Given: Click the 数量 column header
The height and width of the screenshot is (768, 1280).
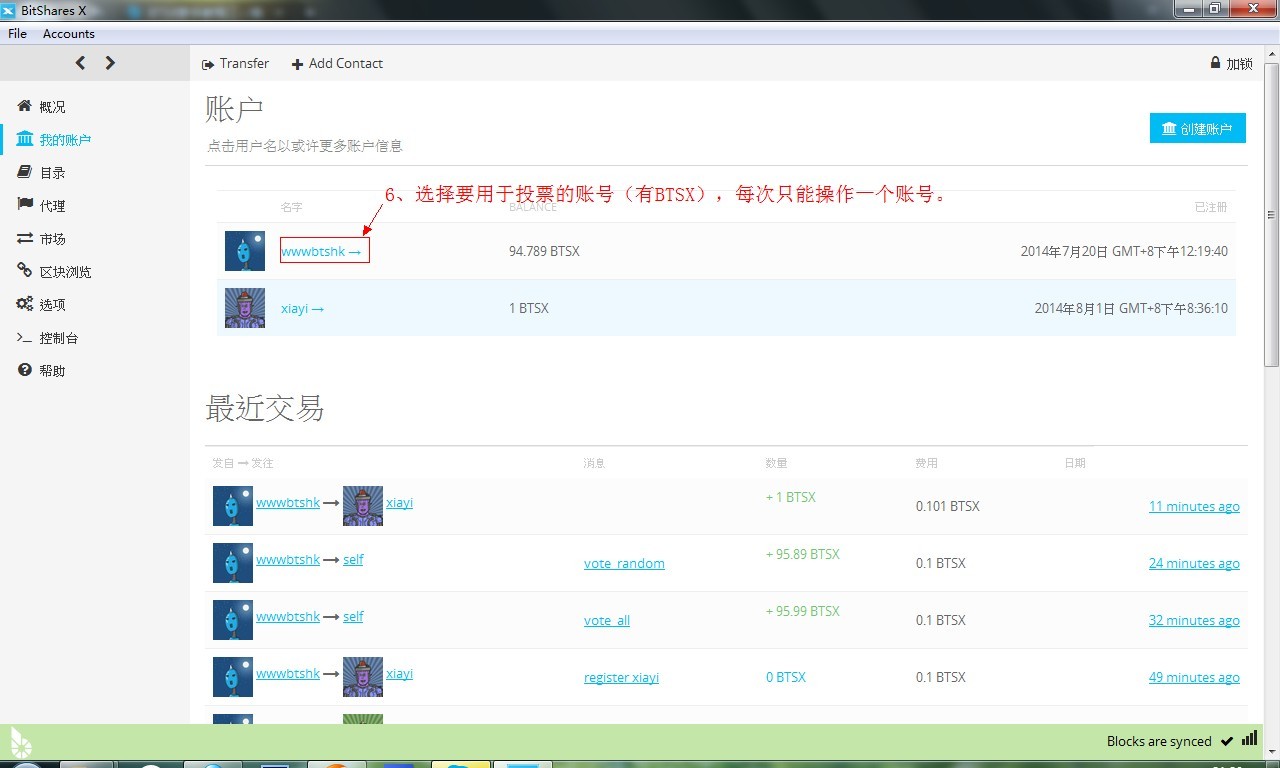Looking at the screenshot, I should [777, 463].
